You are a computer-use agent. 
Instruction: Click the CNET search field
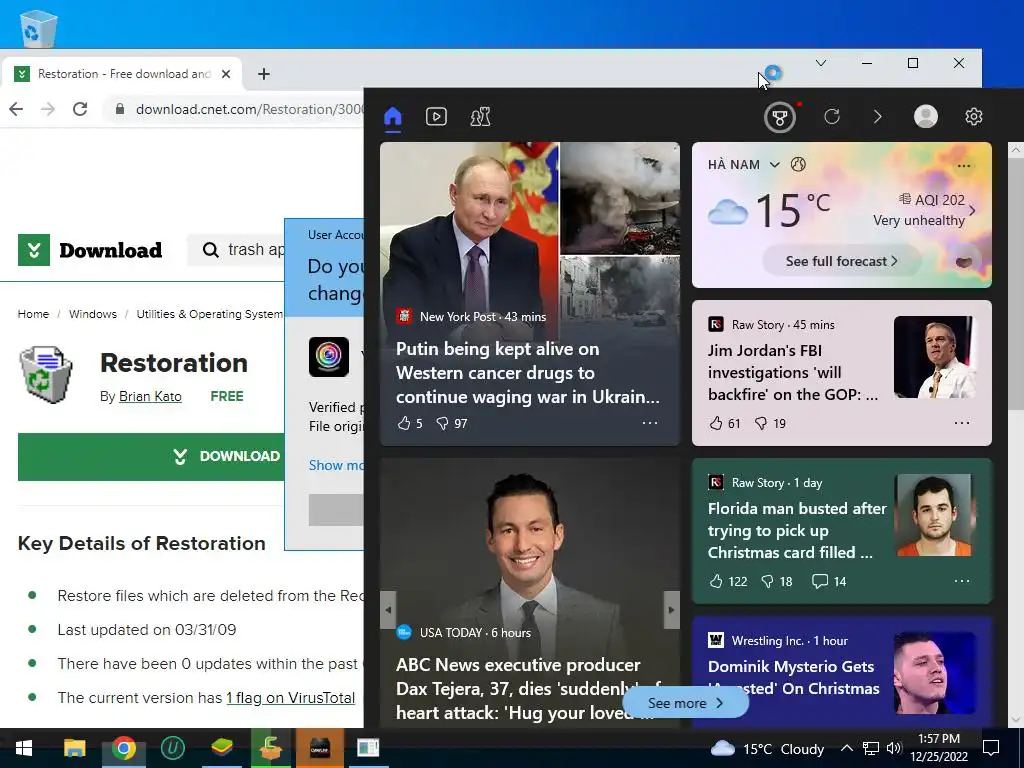[236, 249]
